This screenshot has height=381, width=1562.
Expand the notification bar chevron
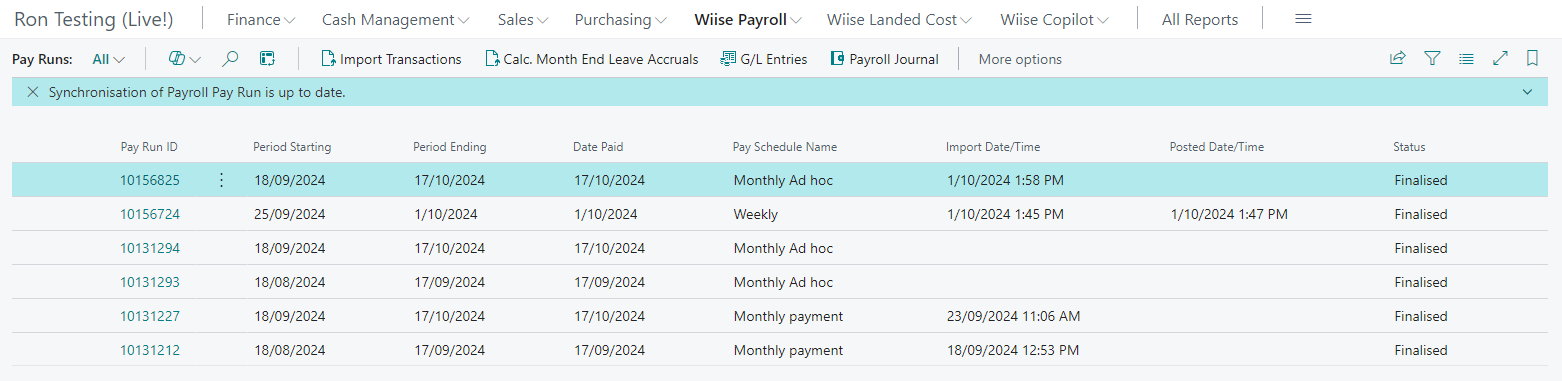tap(1527, 91)
